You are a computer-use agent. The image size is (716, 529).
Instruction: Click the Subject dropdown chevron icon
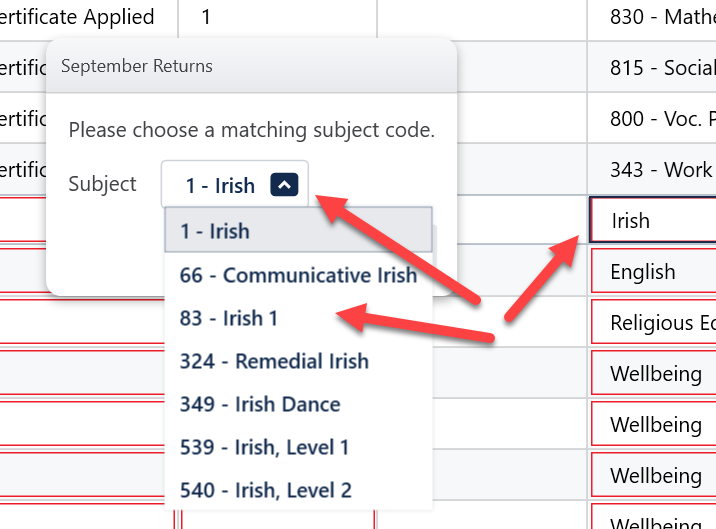tap(284, 185)
